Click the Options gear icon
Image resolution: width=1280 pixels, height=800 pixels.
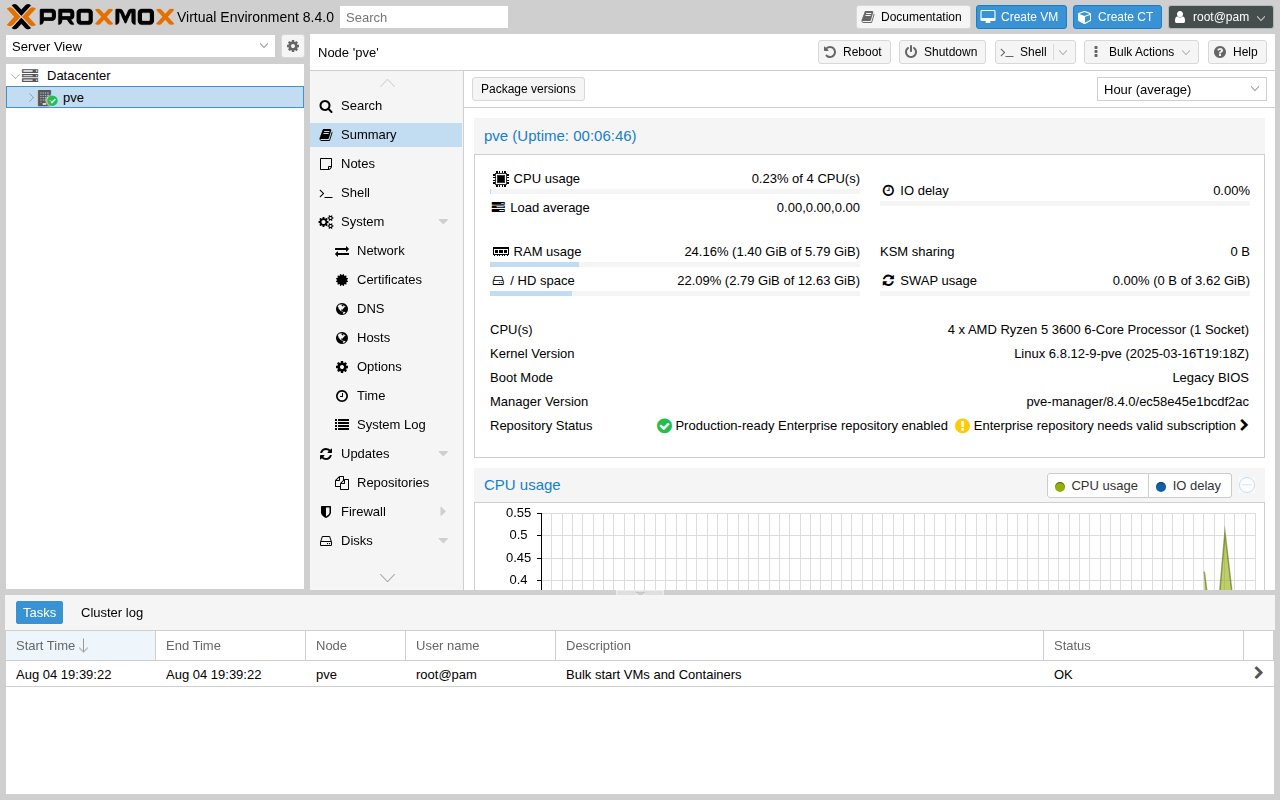pos(342,367)
